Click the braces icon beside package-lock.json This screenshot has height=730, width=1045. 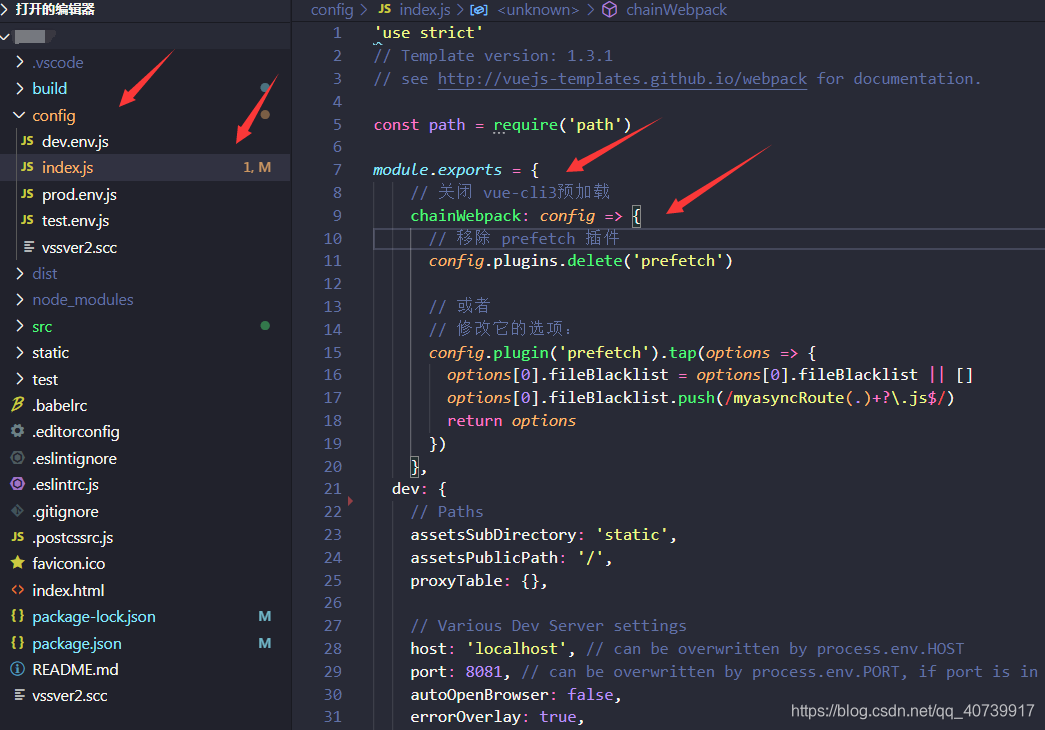(x=18, y=616)
